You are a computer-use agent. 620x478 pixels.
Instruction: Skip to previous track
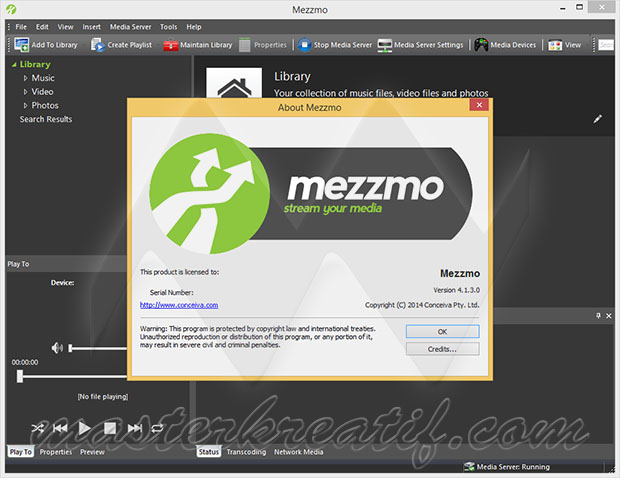(x=60, y=428)
